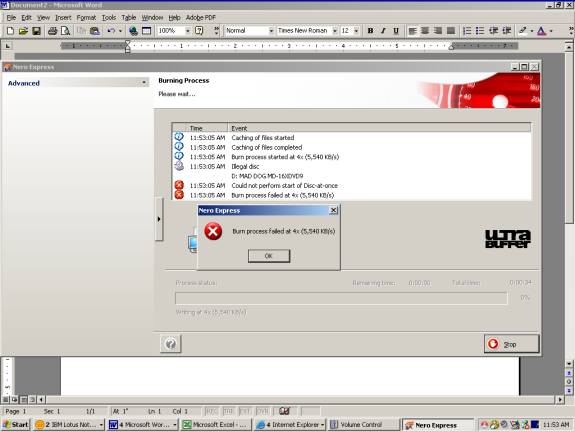Click the Windows Start button
Viewport: 575px width, 432px height.
[x=16, y=425]
